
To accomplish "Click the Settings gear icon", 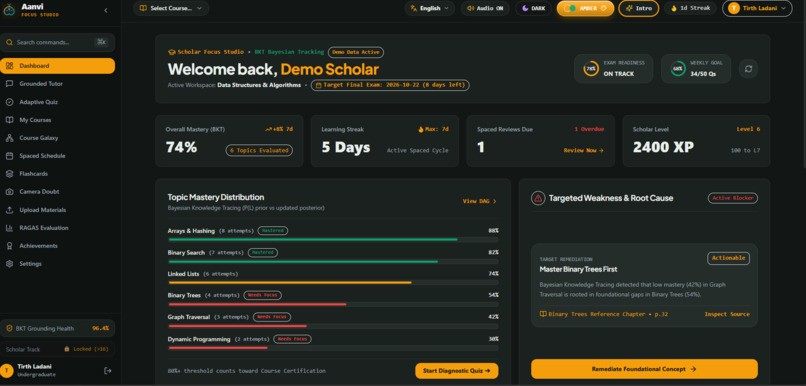I will pos(9,264).
